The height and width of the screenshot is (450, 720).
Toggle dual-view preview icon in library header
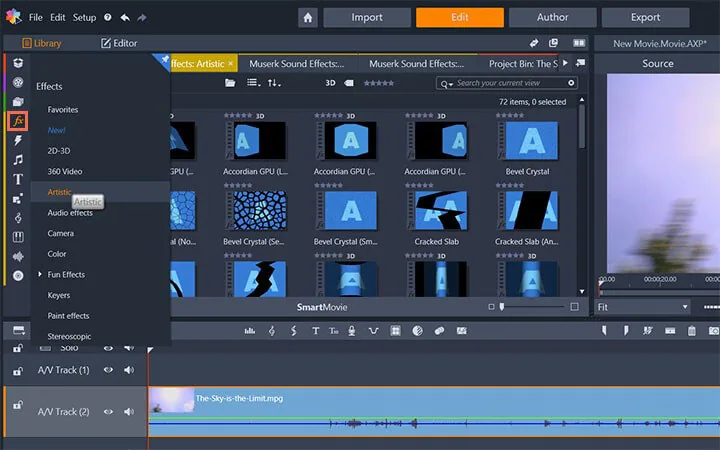pos(579,43)
